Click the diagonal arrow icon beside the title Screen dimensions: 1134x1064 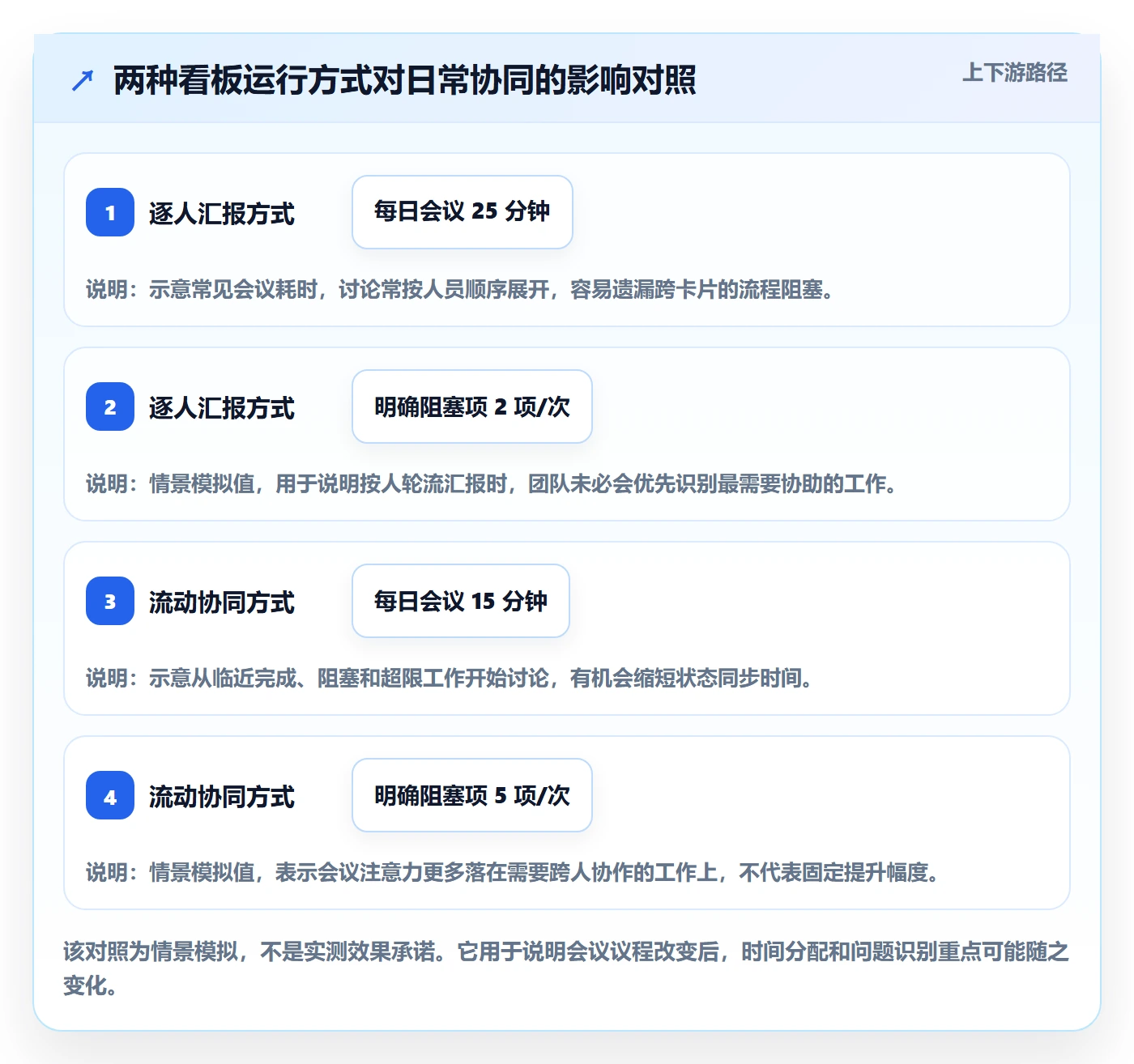[x=83, y=80]
